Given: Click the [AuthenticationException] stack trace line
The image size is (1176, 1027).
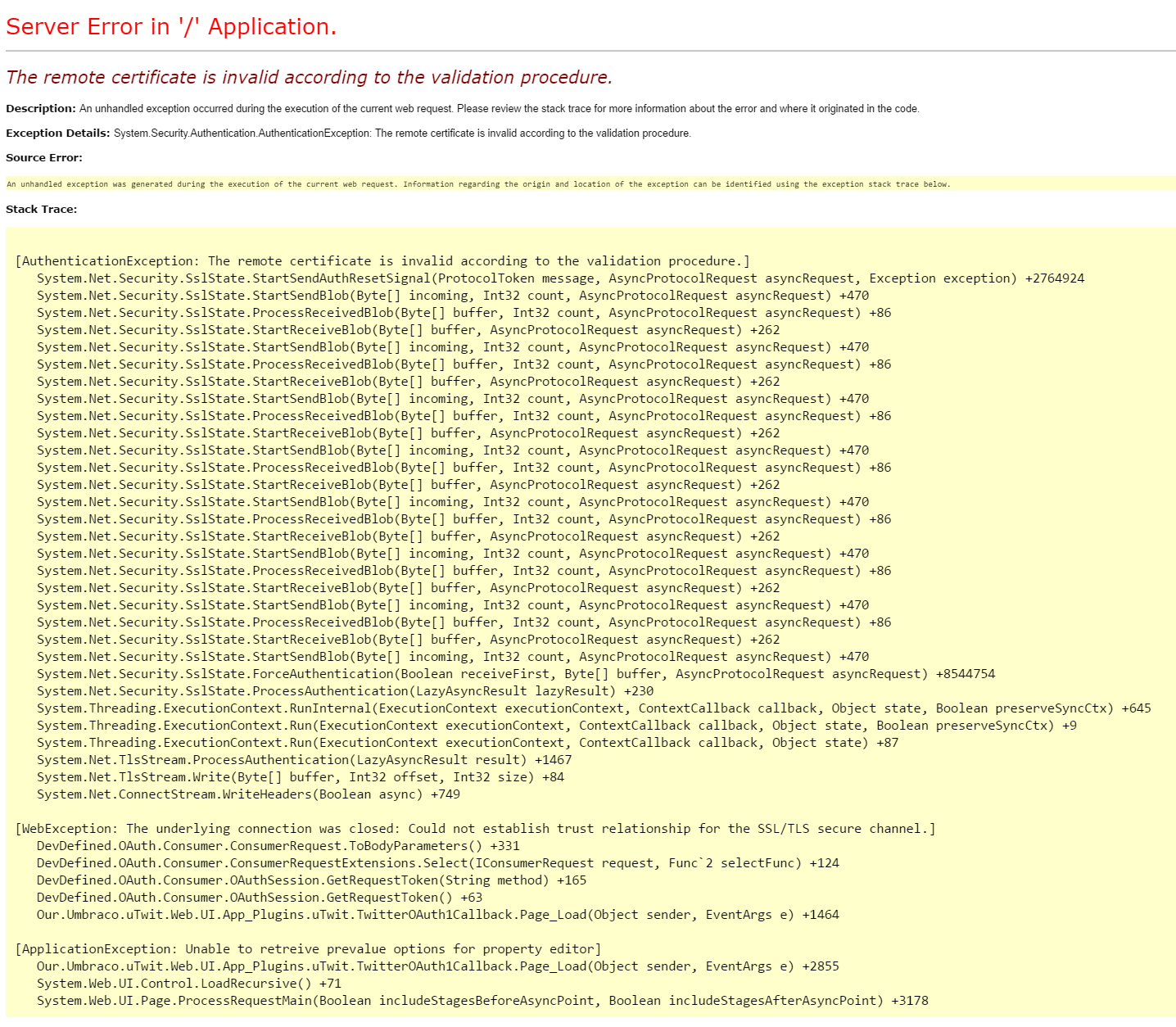Looking at the screenshot, I should 382,261.
